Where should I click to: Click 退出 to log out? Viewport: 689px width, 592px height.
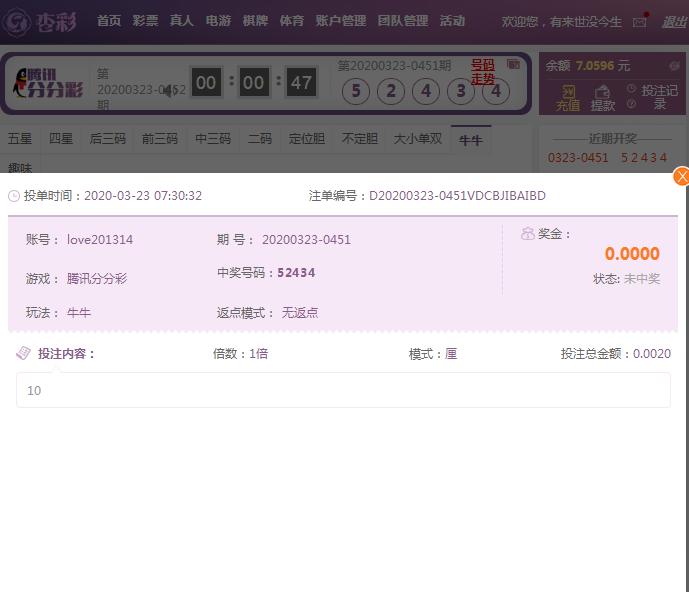675,22
